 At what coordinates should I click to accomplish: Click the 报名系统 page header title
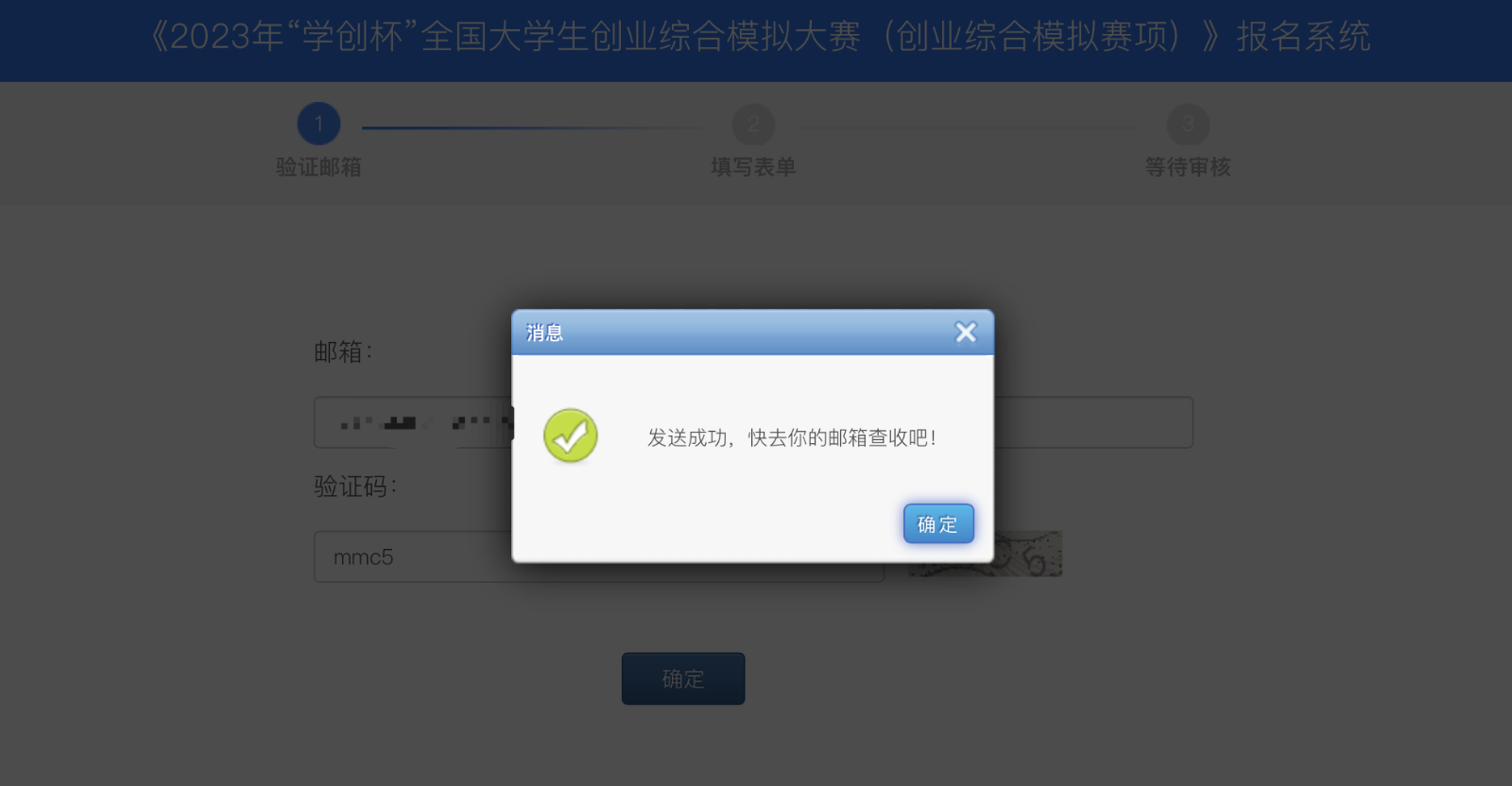(760, 37)
